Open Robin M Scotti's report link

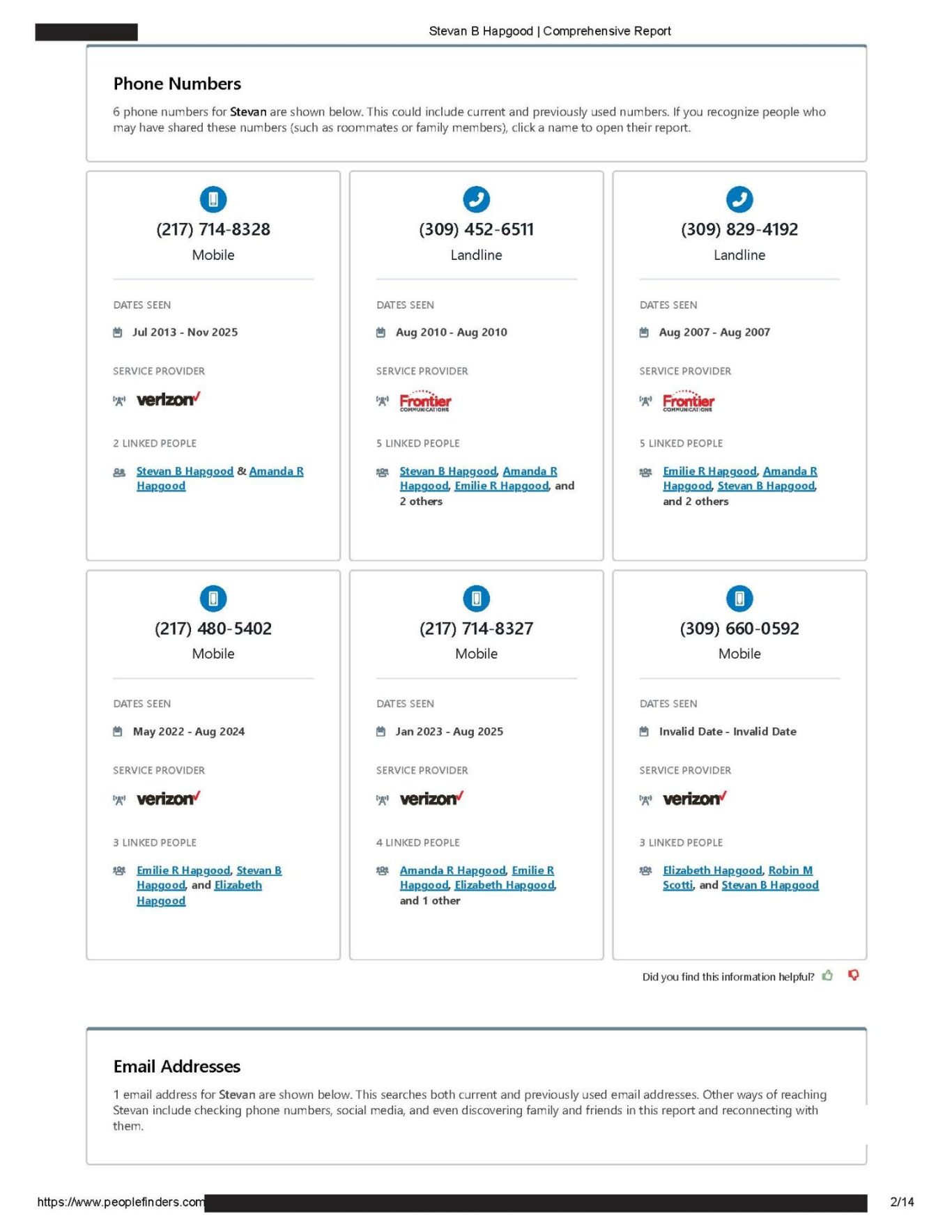[790, 870]
